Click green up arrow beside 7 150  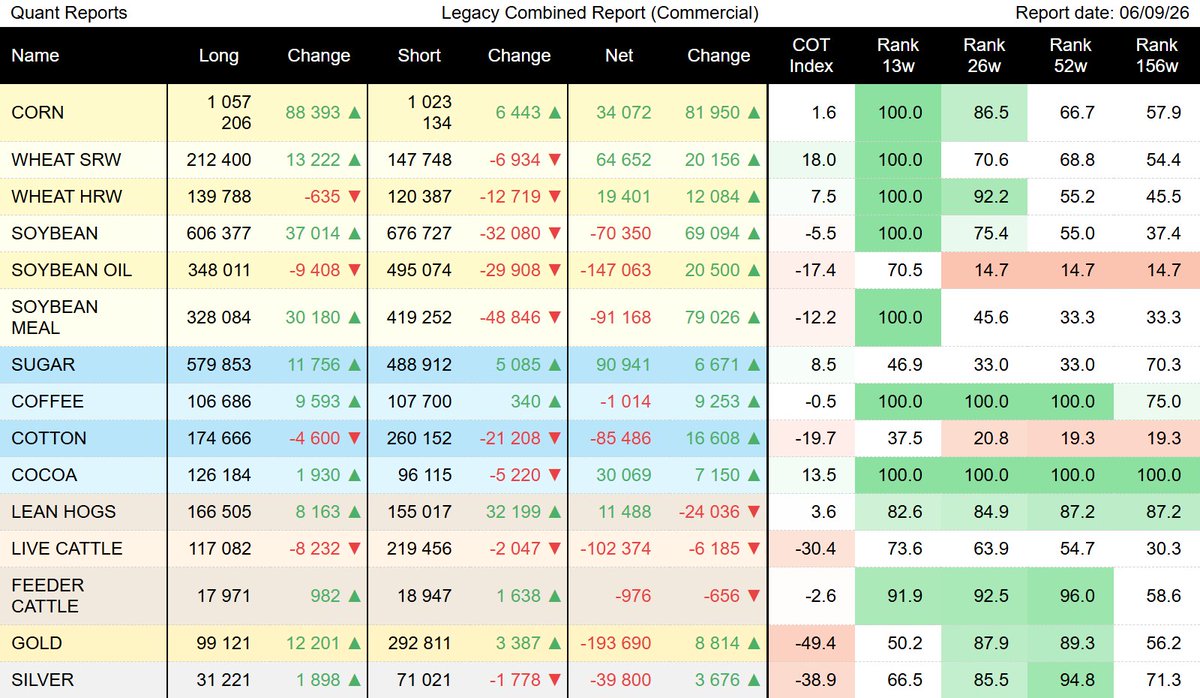753,475
